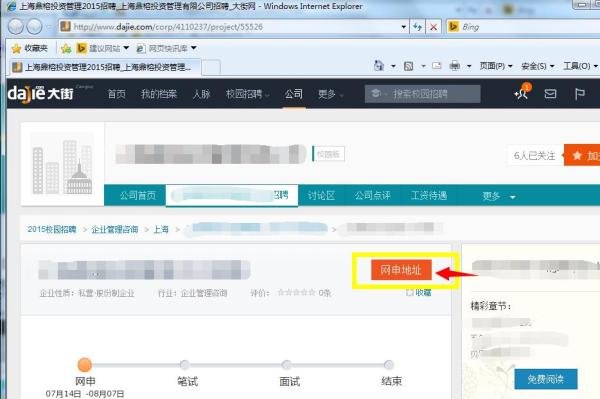Click the 搜索校园招聘 search box
This screenshot has height=399, width=600.
(x=422, y=94)
